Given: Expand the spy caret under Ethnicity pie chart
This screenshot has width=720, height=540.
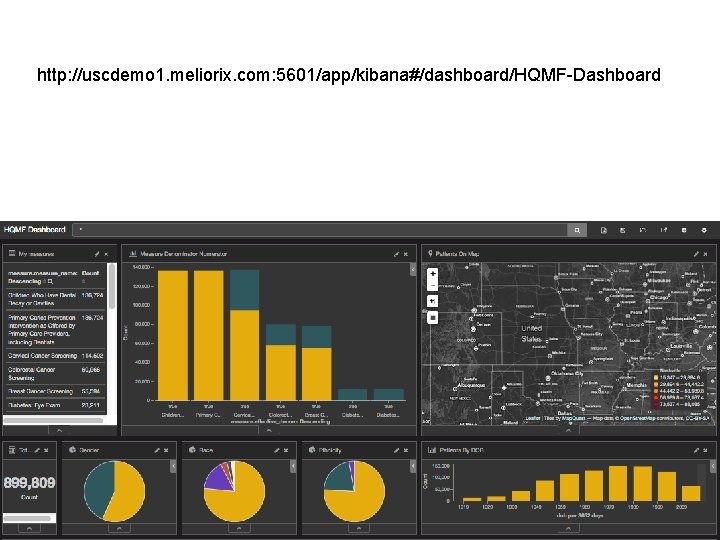Looking at the screenshot, I should tap(359, 529).
